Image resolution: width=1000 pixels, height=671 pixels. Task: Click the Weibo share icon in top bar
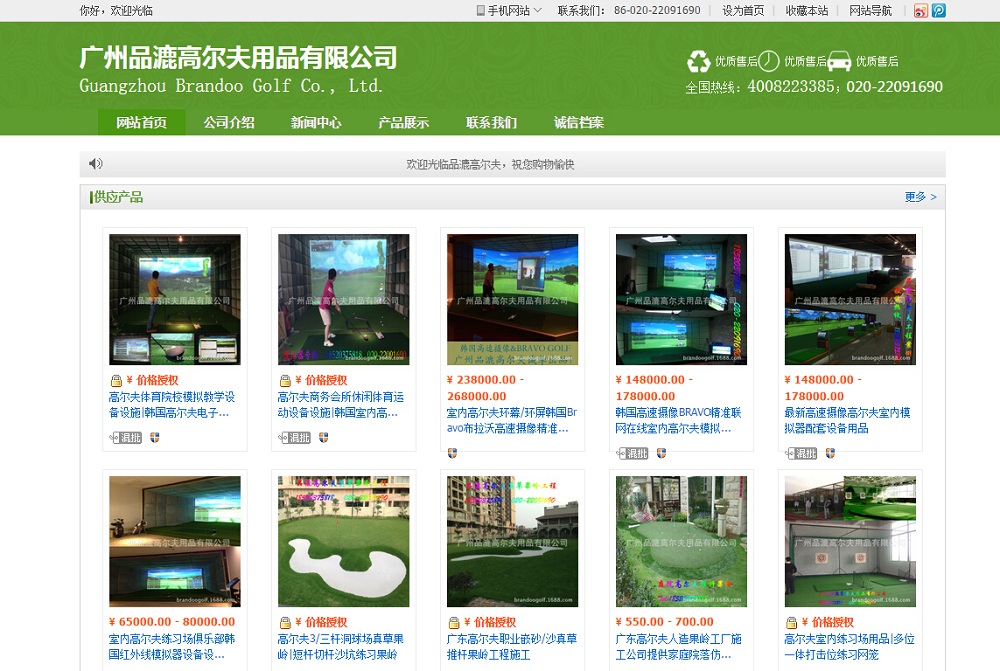tap(920, 10)
